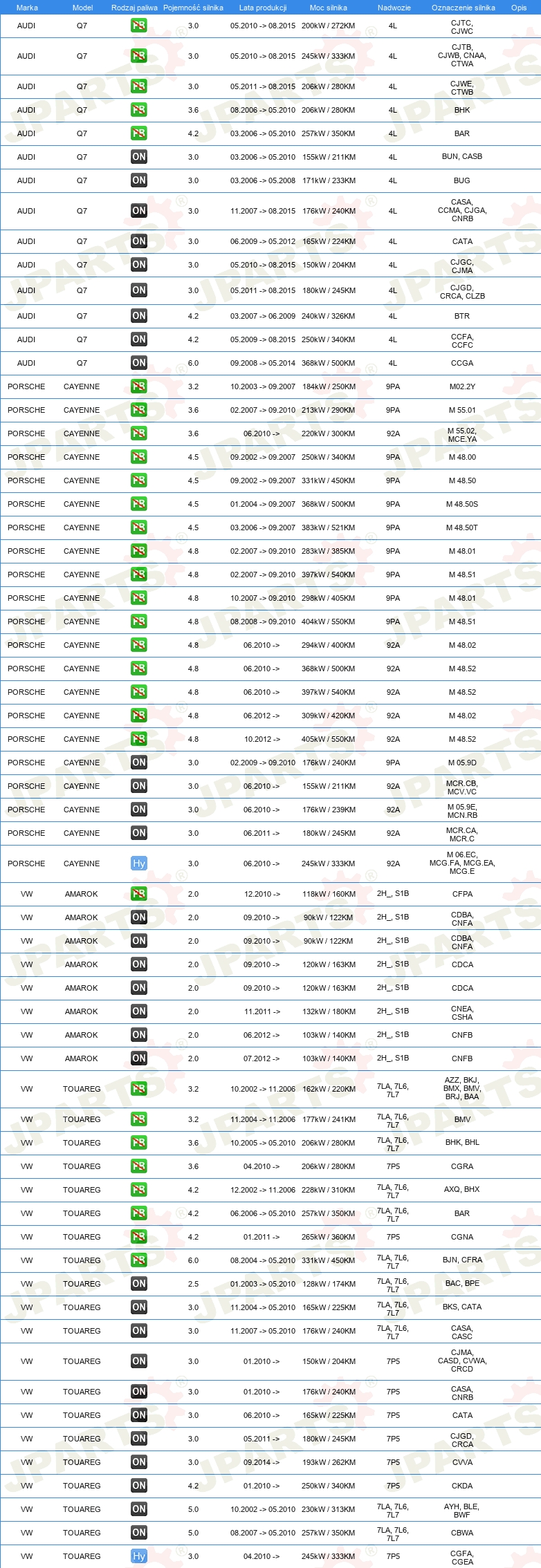Click petrol icon in Cayenne M02.2Y row
This screenshot has width=541, height=1568.
click(139, 386)
